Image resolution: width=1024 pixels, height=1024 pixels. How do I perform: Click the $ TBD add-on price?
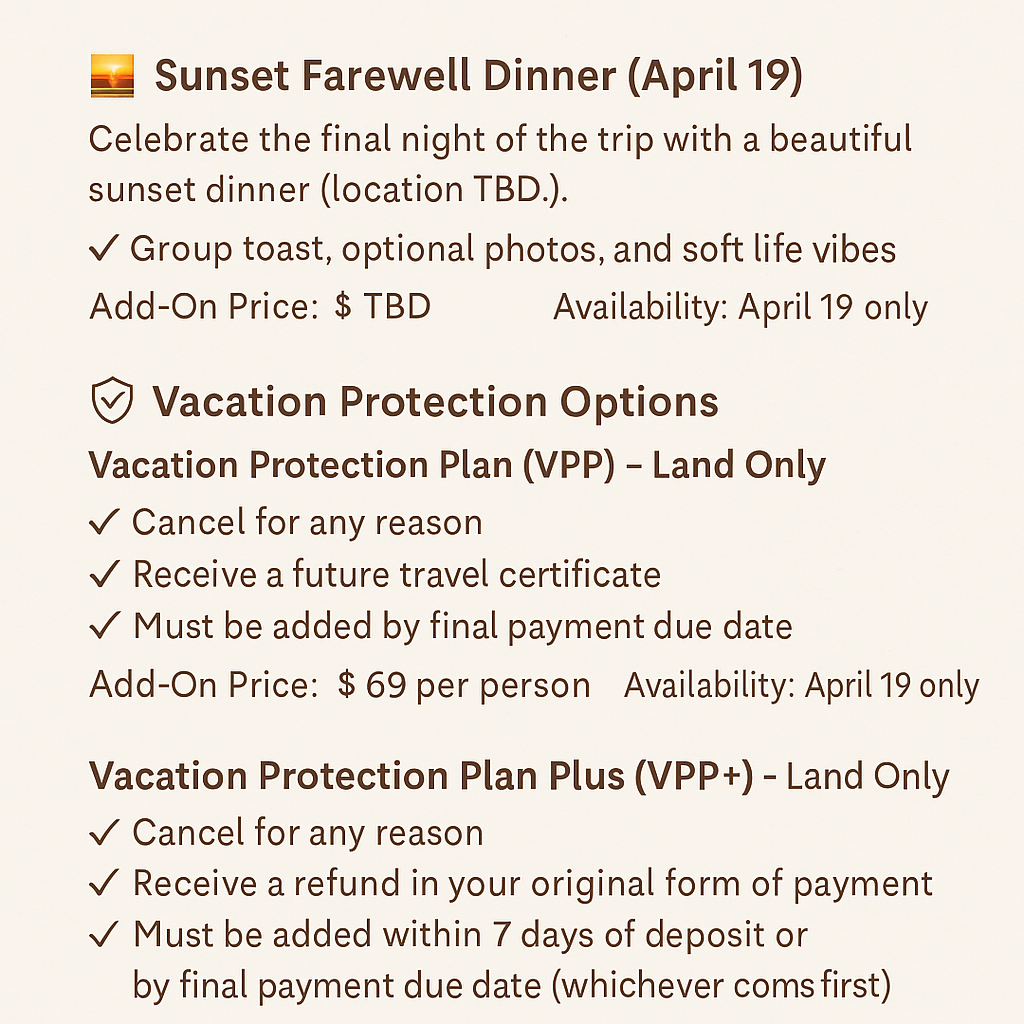(383, 307)
